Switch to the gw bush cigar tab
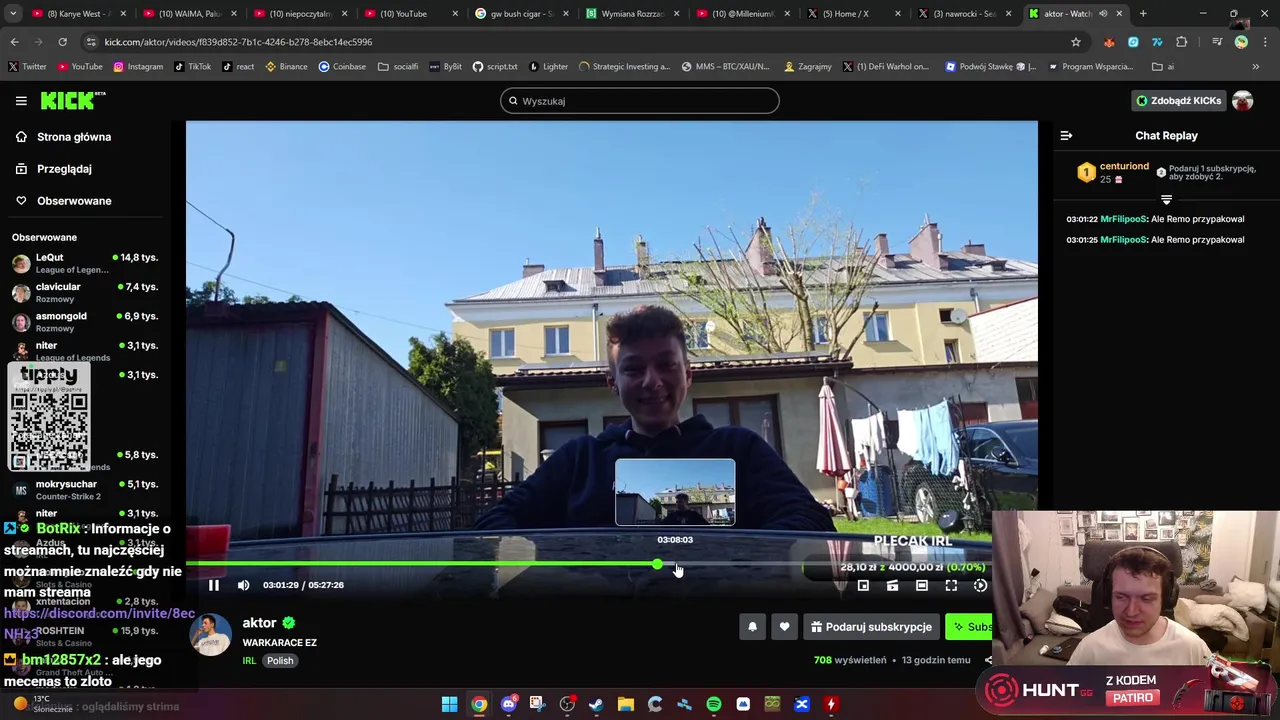1280x720 pixels. (x=520, y=14)
